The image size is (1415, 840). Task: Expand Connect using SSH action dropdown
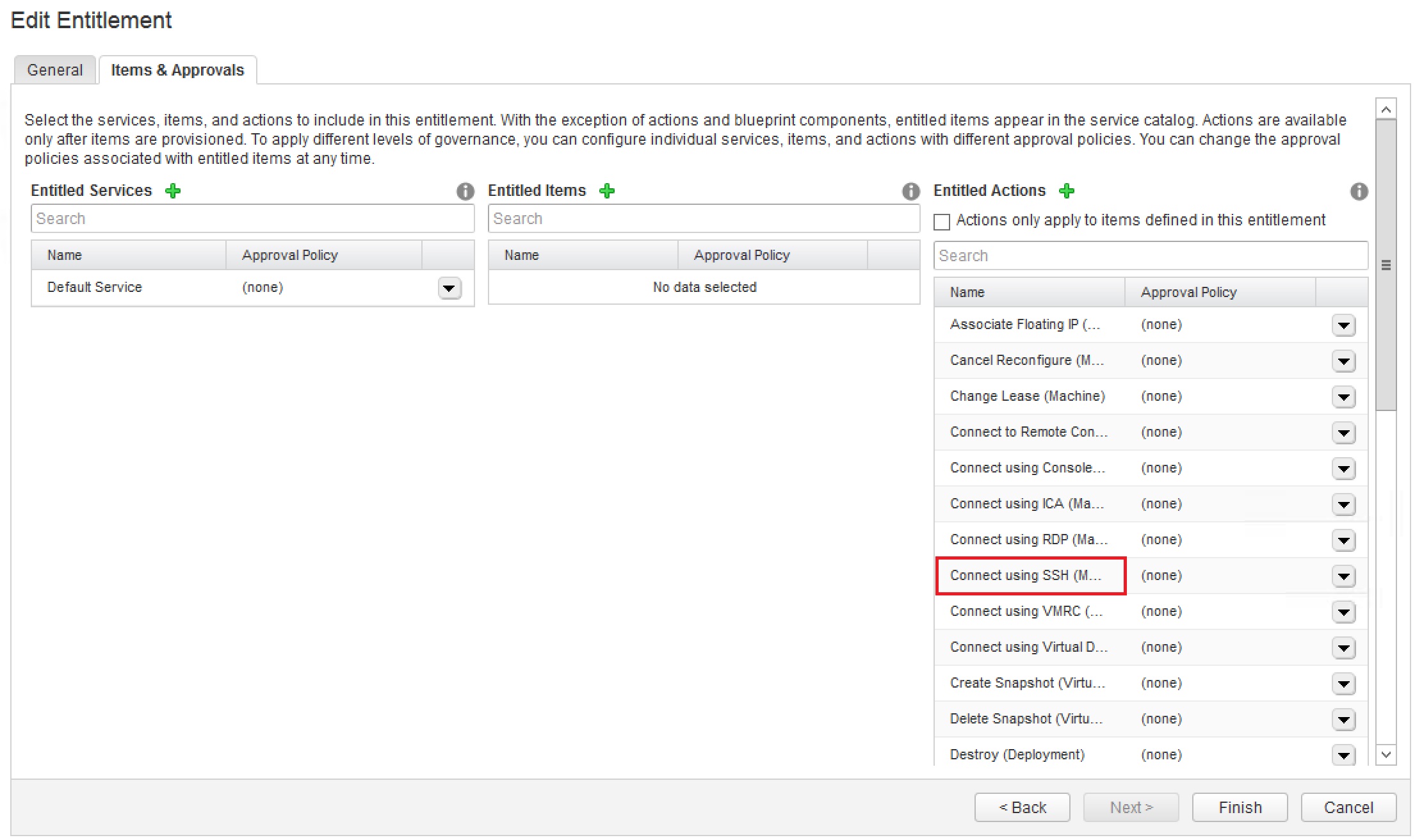click(x=1343, y=576)
